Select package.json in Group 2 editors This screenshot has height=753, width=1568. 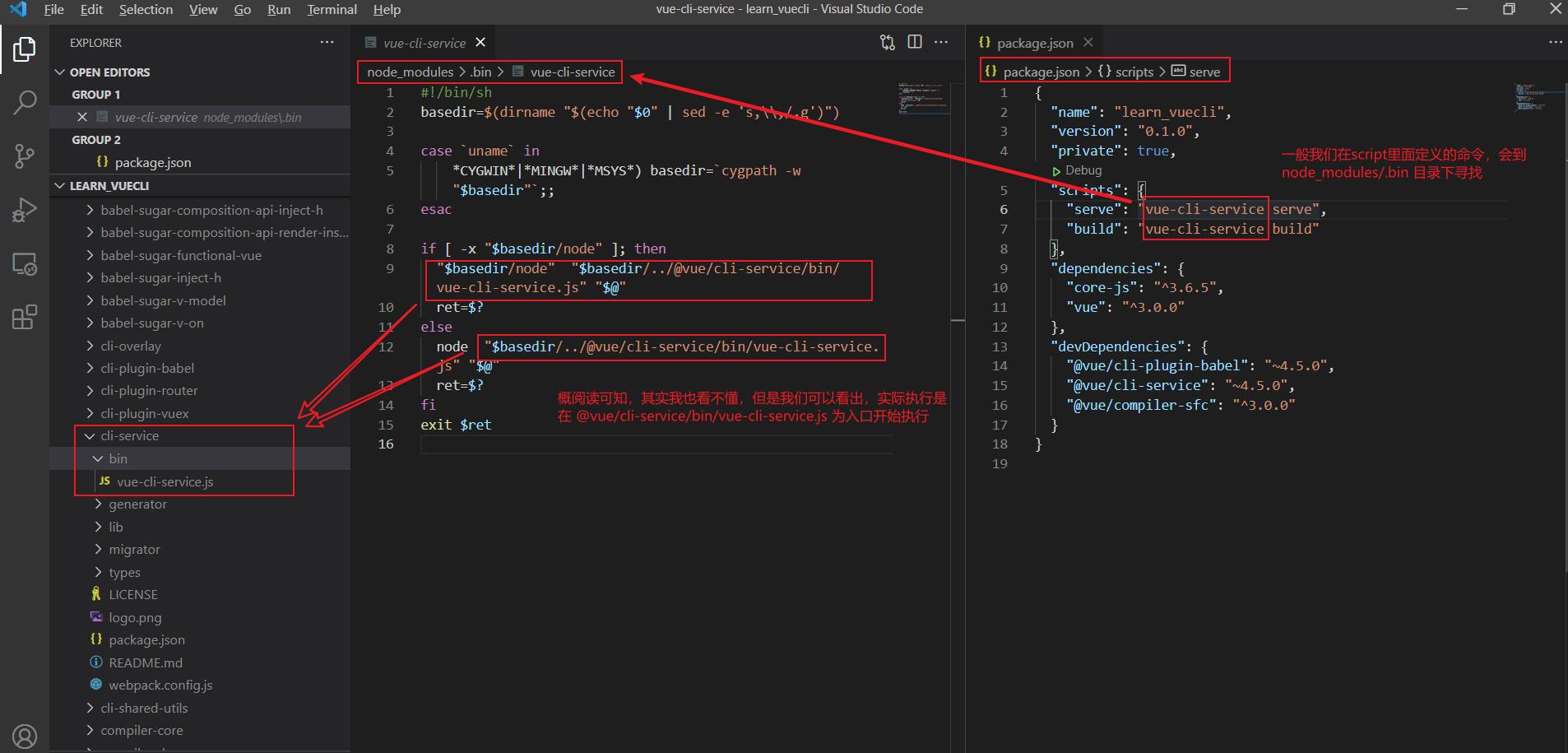click(x=153, y=163)
